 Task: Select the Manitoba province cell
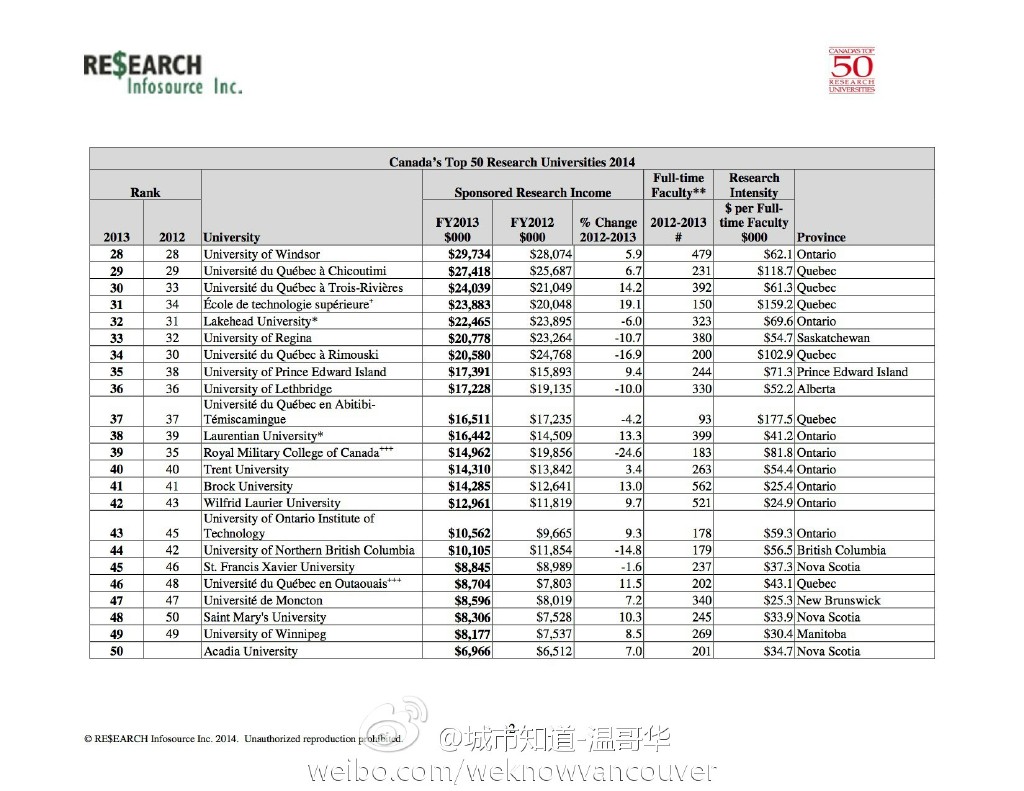pos(821,634)
